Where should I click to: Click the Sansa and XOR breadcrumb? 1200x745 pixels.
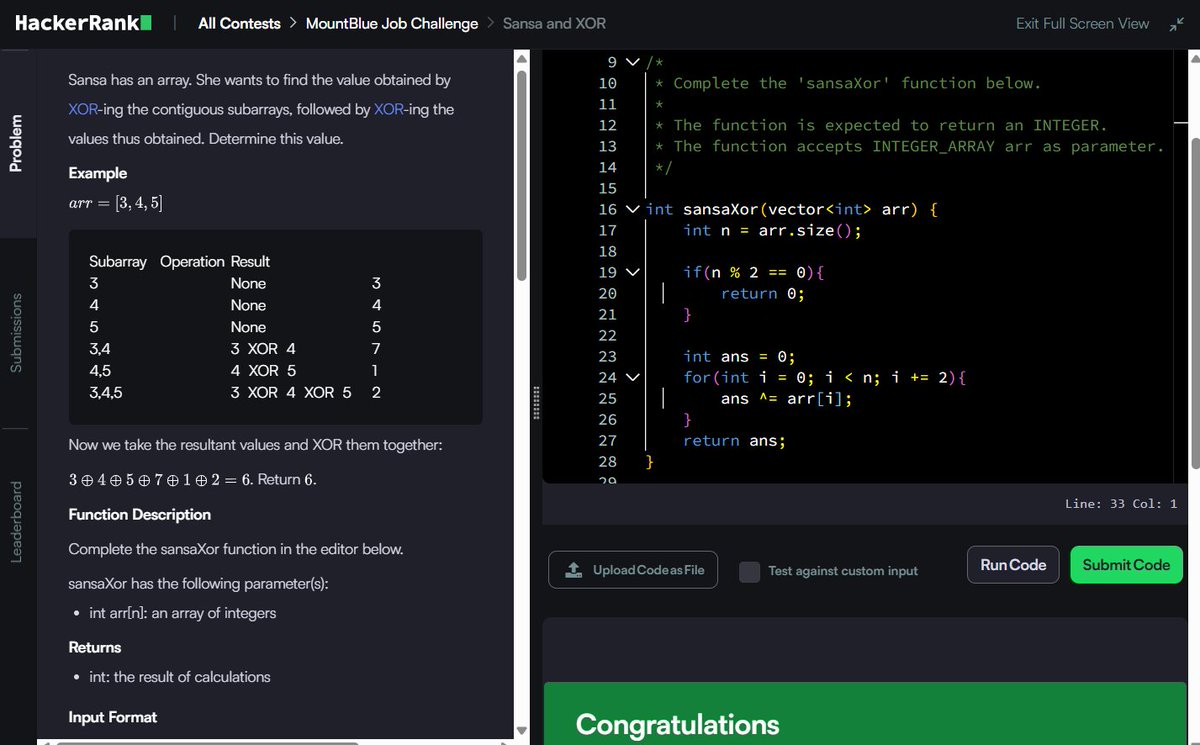click(554, 23)
